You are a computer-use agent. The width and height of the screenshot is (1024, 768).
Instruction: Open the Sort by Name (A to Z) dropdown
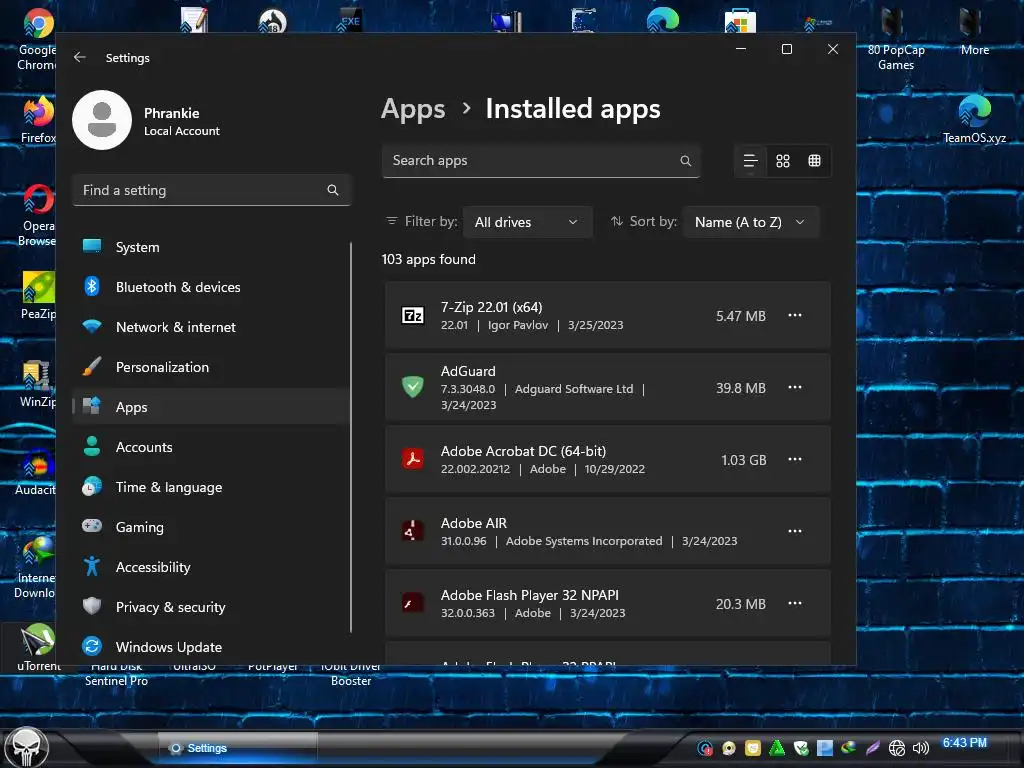tap(750, 222)
